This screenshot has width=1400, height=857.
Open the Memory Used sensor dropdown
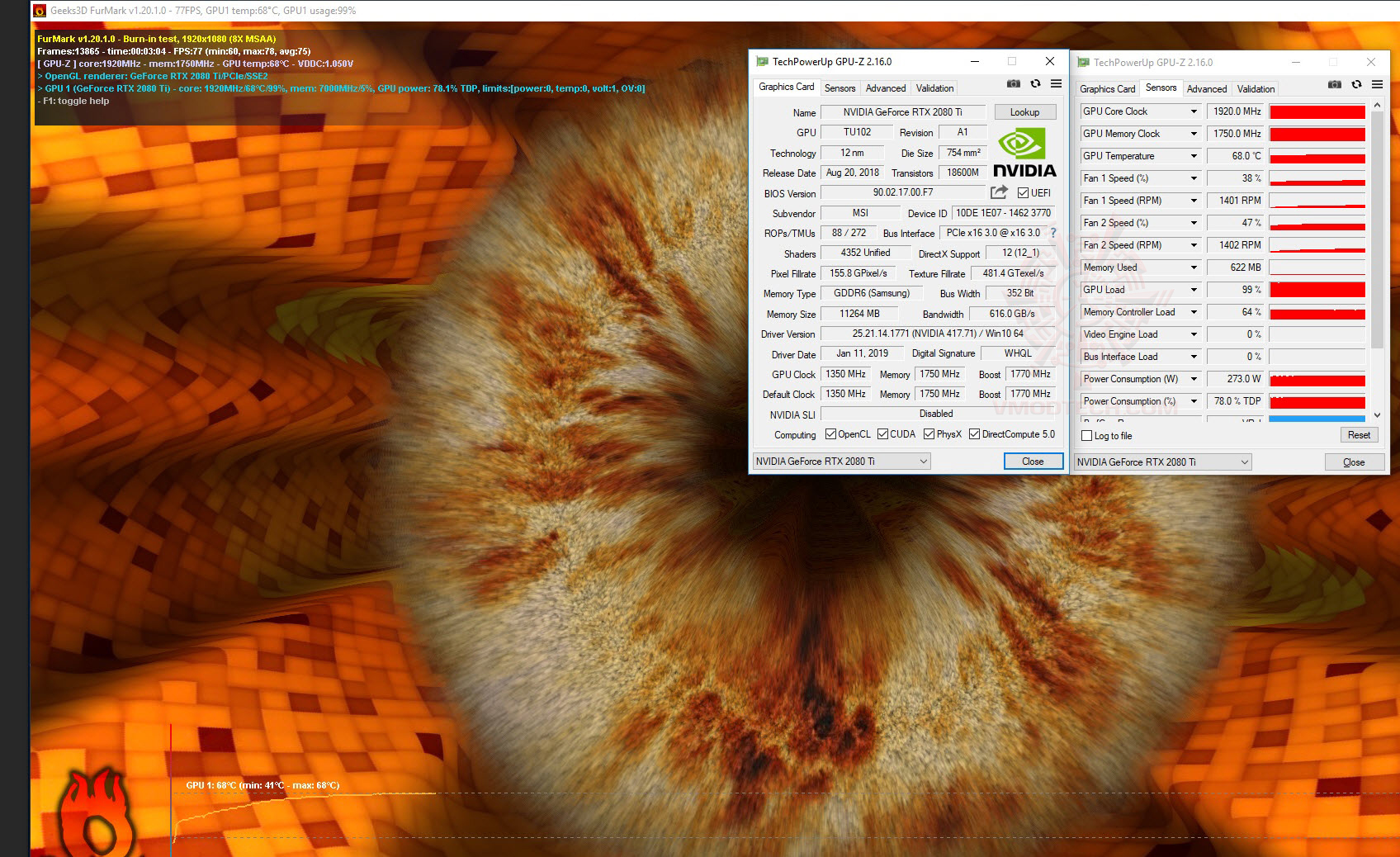[1193, 268]
